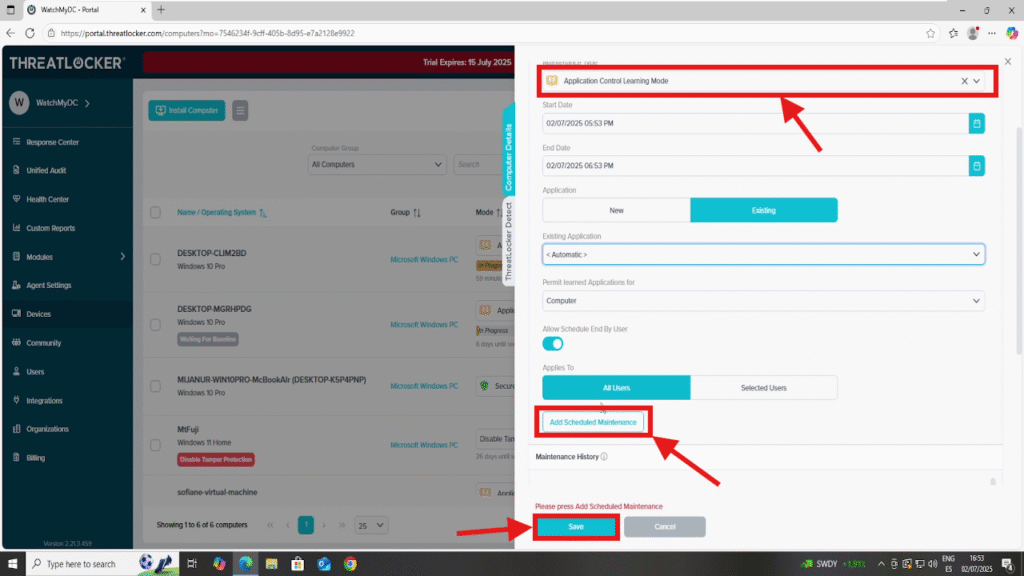1024x576 pixels.
Task: Close the maintenance side panel
Action: tap(1008, 61)
